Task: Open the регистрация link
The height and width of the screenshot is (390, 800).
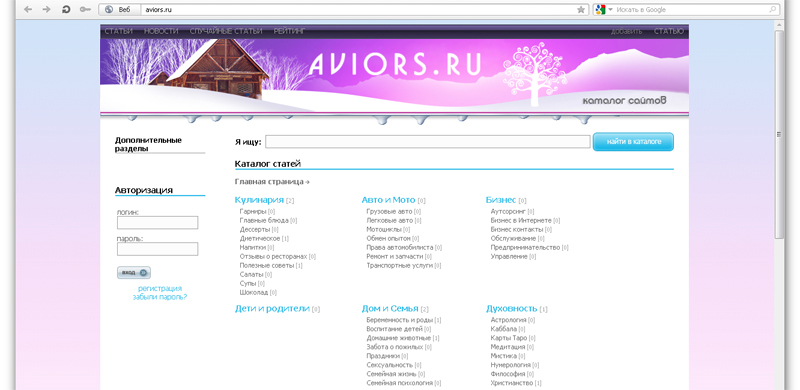Action: click(x=160, y=288)
